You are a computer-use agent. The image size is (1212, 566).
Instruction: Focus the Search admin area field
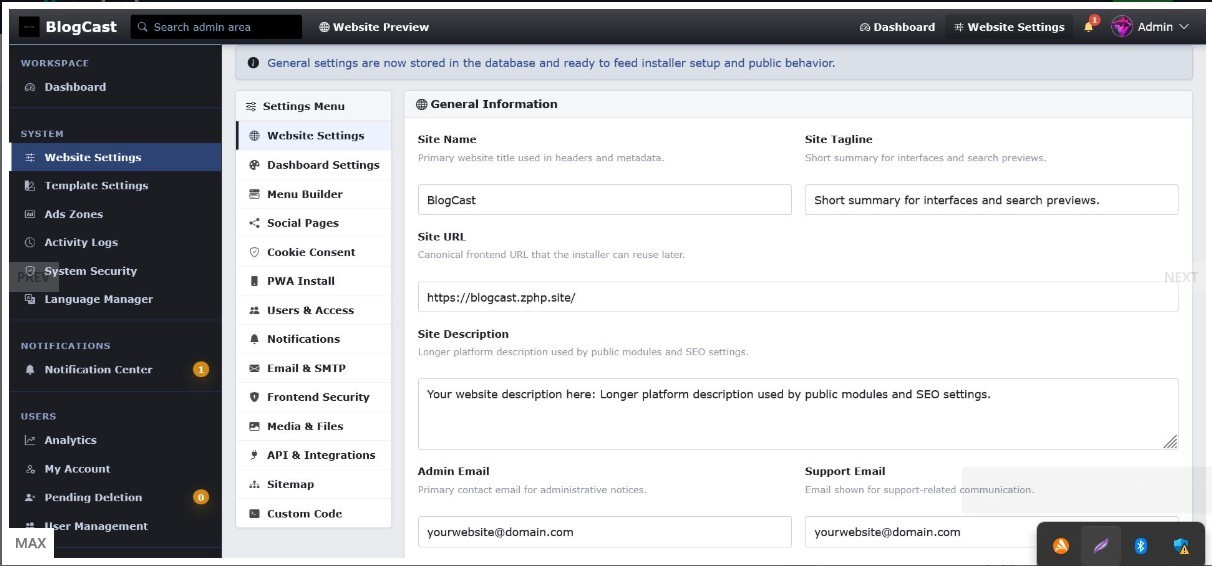click(216, 27)
